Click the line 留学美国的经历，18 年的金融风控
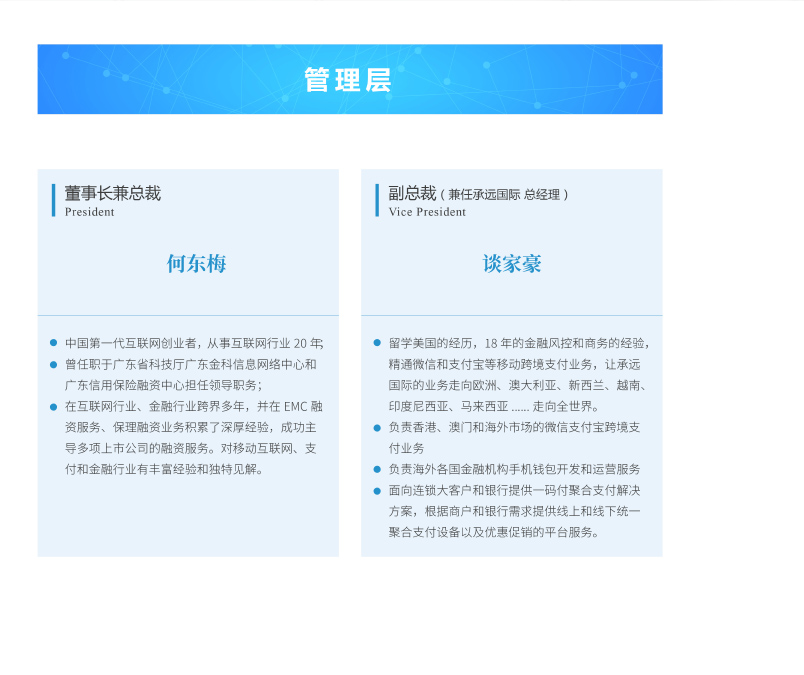804x675 pixels. (519, 343)
